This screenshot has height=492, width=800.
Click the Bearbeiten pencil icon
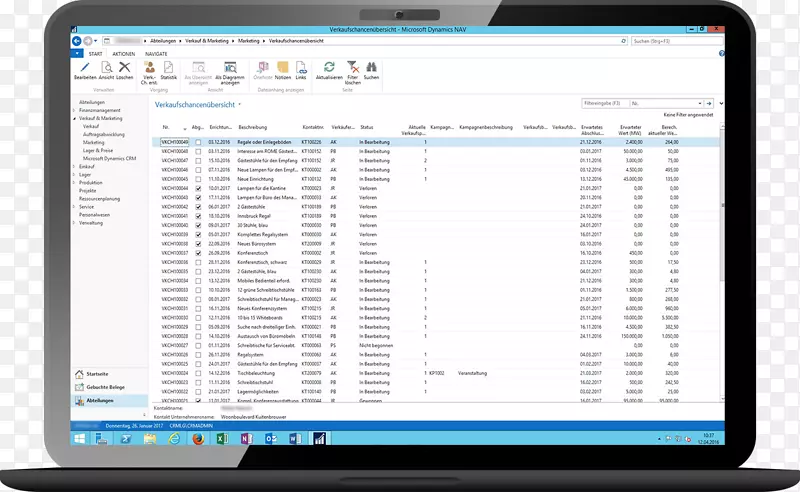(x=85, y=67)
